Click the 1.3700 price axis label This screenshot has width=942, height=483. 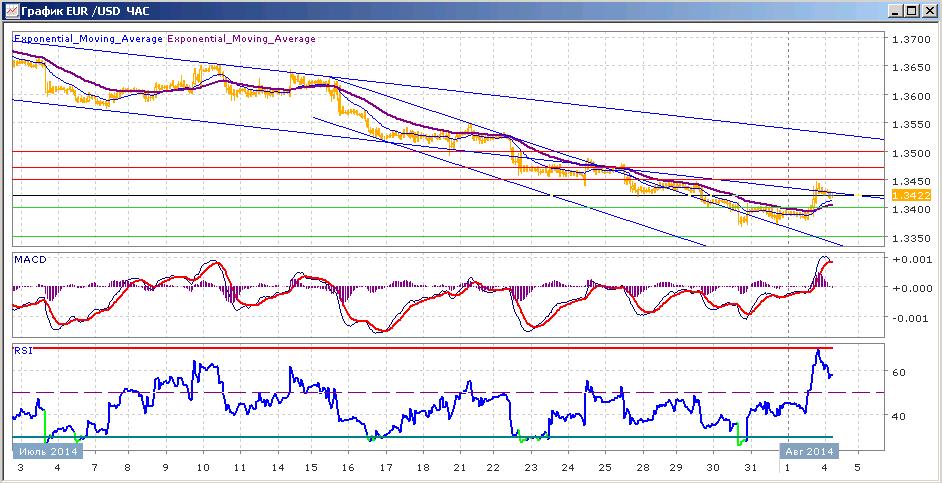pos(913,40)
